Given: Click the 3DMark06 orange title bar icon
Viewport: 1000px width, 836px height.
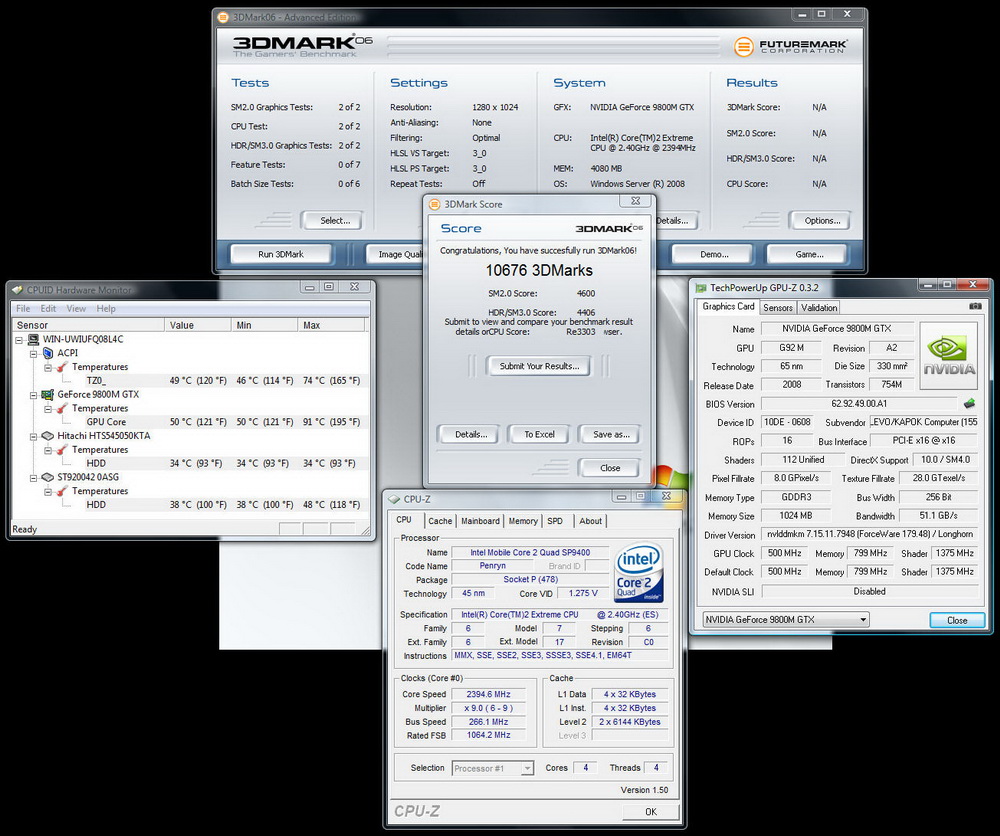Looking at the screenshot, I should pos(223,17).
